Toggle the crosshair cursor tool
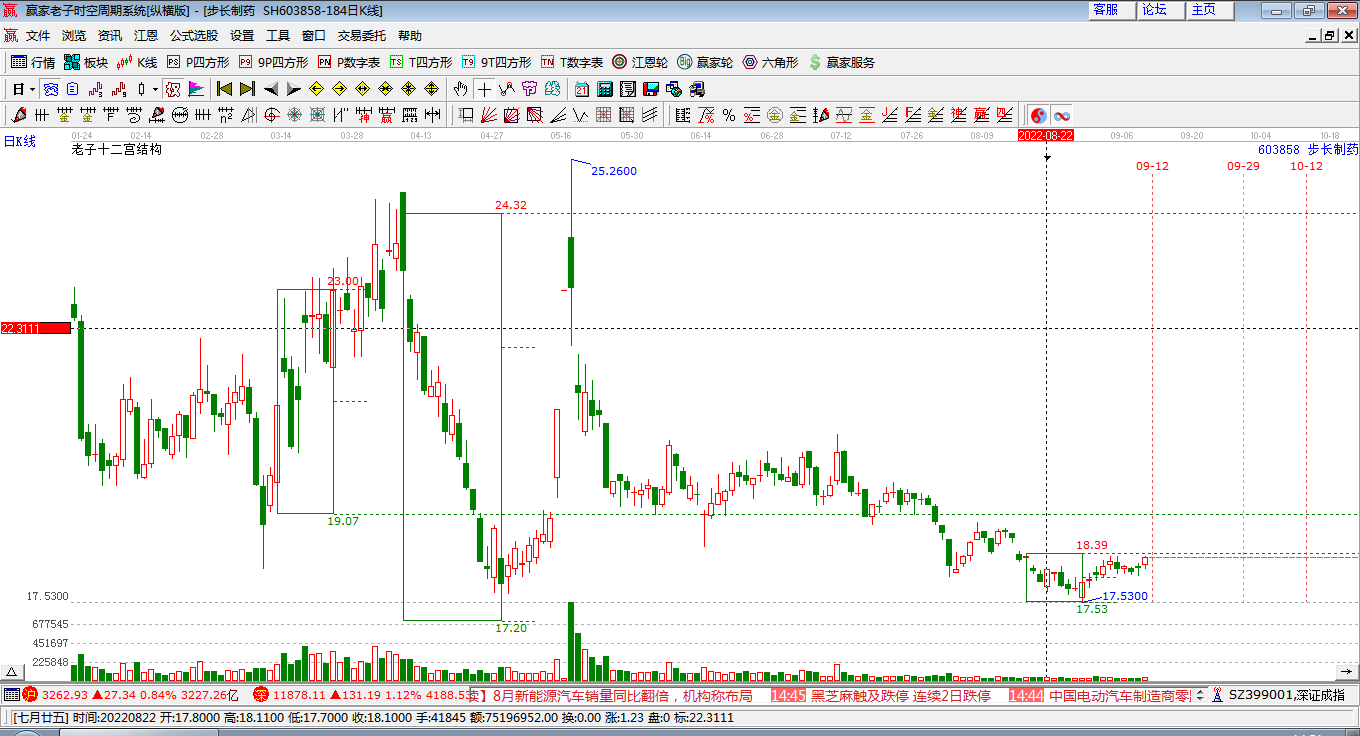The width and height of the screenshot is (1360, 736). pos(484,89)
